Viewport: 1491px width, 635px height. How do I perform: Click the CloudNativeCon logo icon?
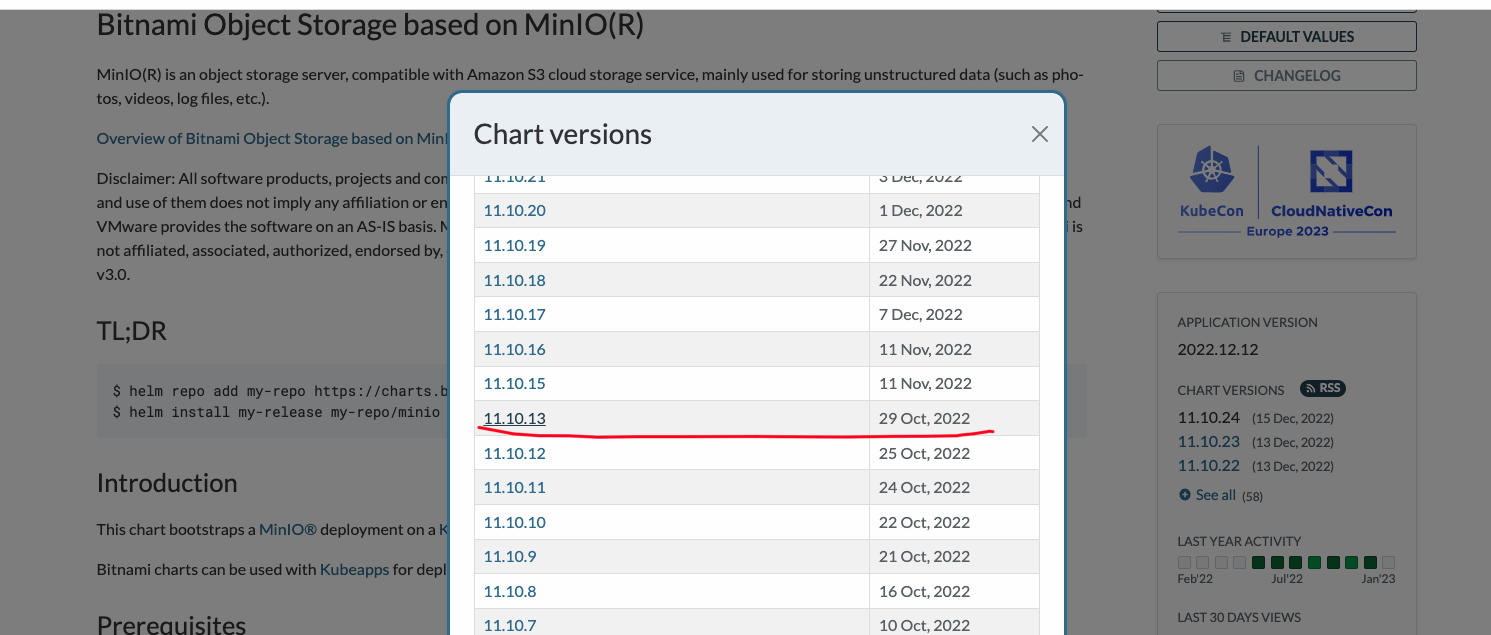pyautogui.click(x=1331, y=172)
